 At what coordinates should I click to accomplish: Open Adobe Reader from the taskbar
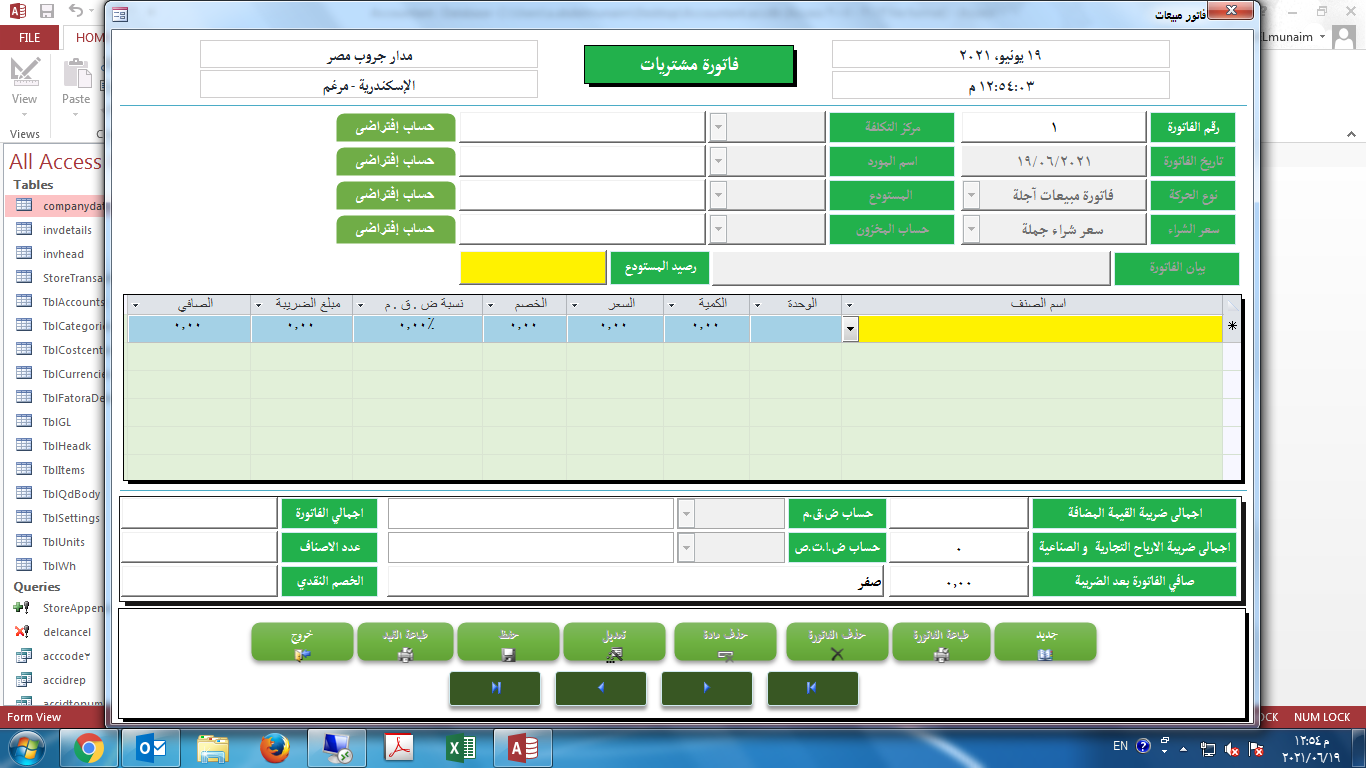(399, 748)
